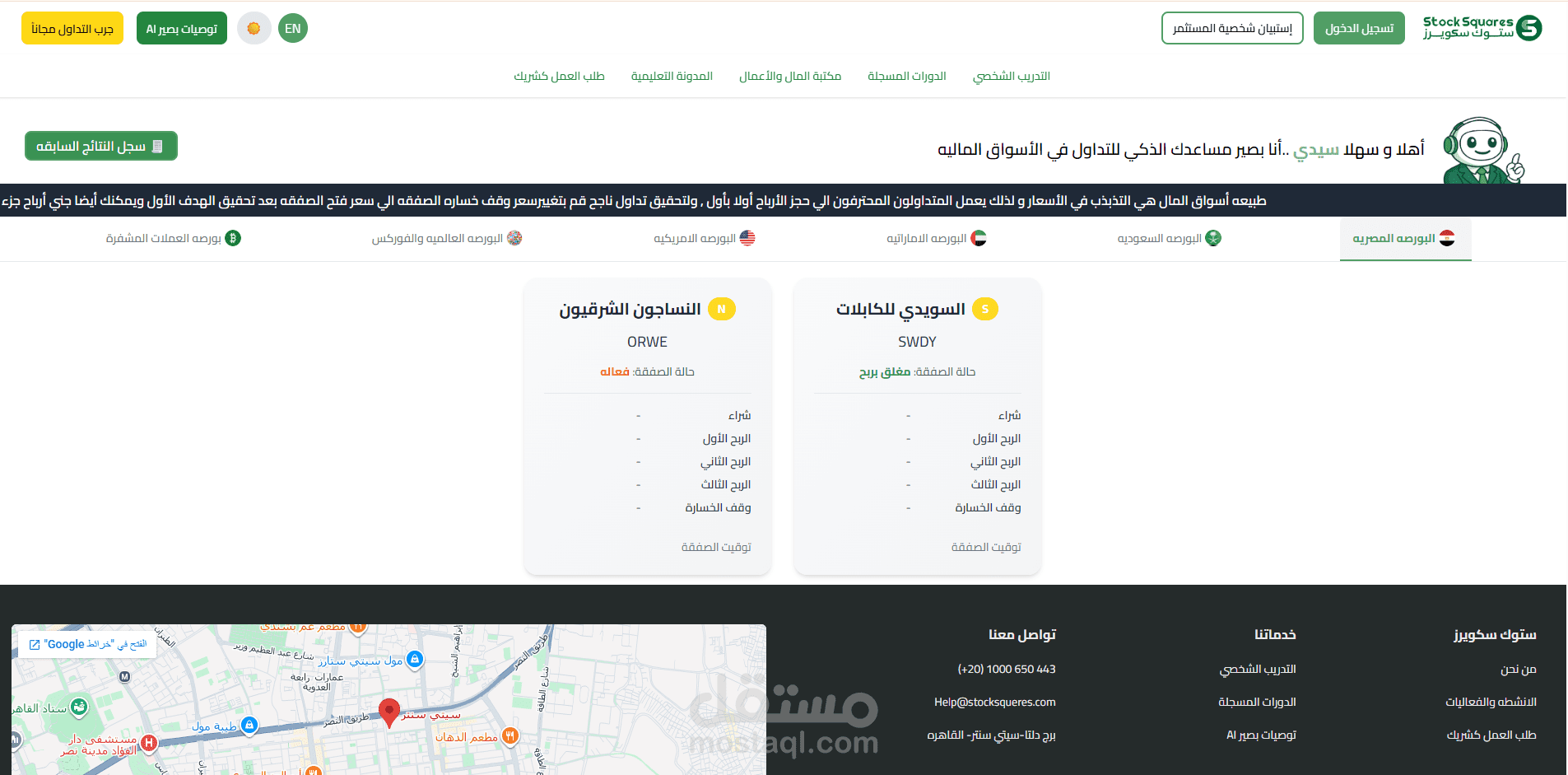Click the embedded Google map
The height and width of the screenshot is (775, 1568).
pos(389,699)
